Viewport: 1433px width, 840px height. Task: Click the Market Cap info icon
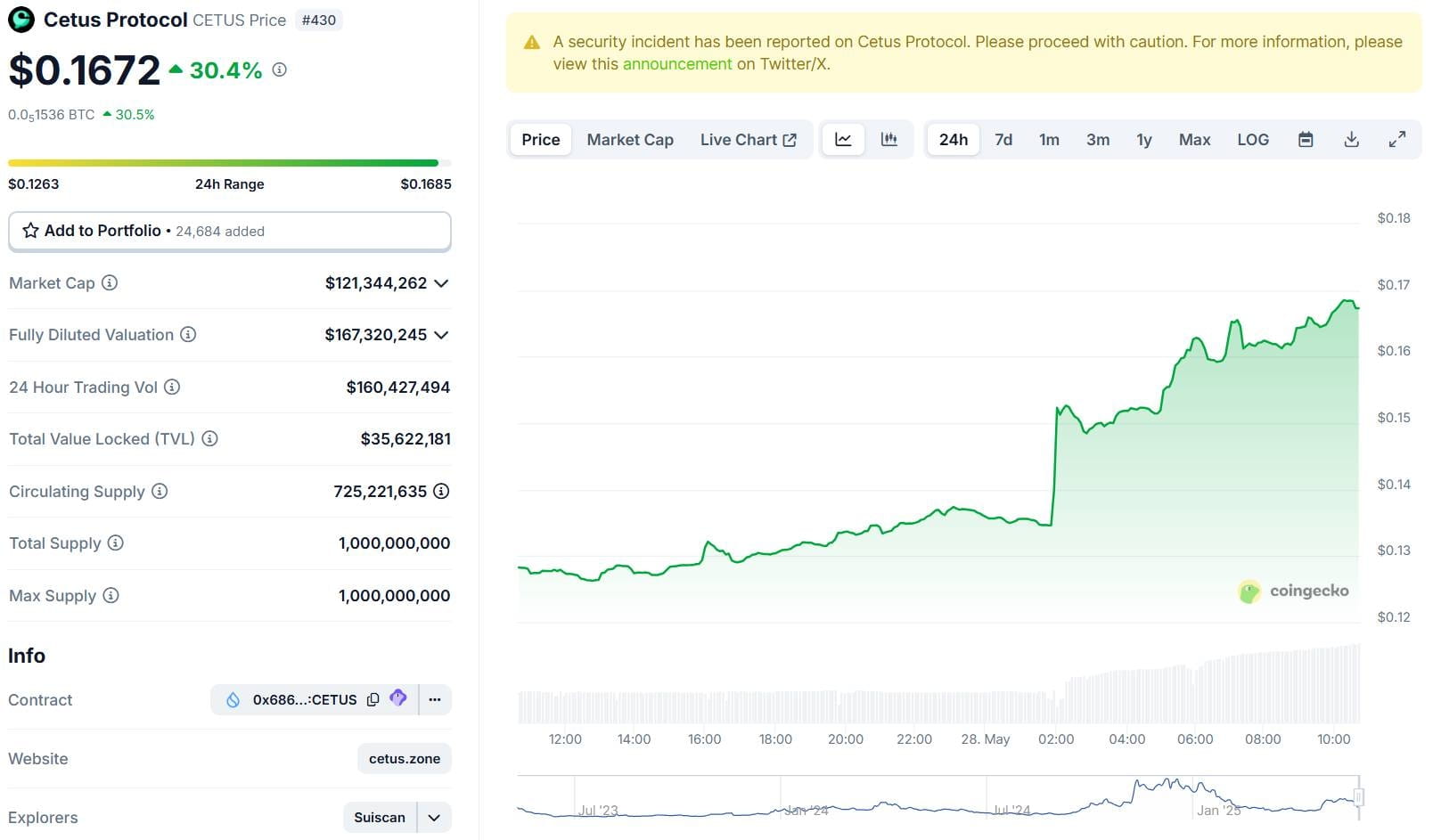(x=110, y=283)
